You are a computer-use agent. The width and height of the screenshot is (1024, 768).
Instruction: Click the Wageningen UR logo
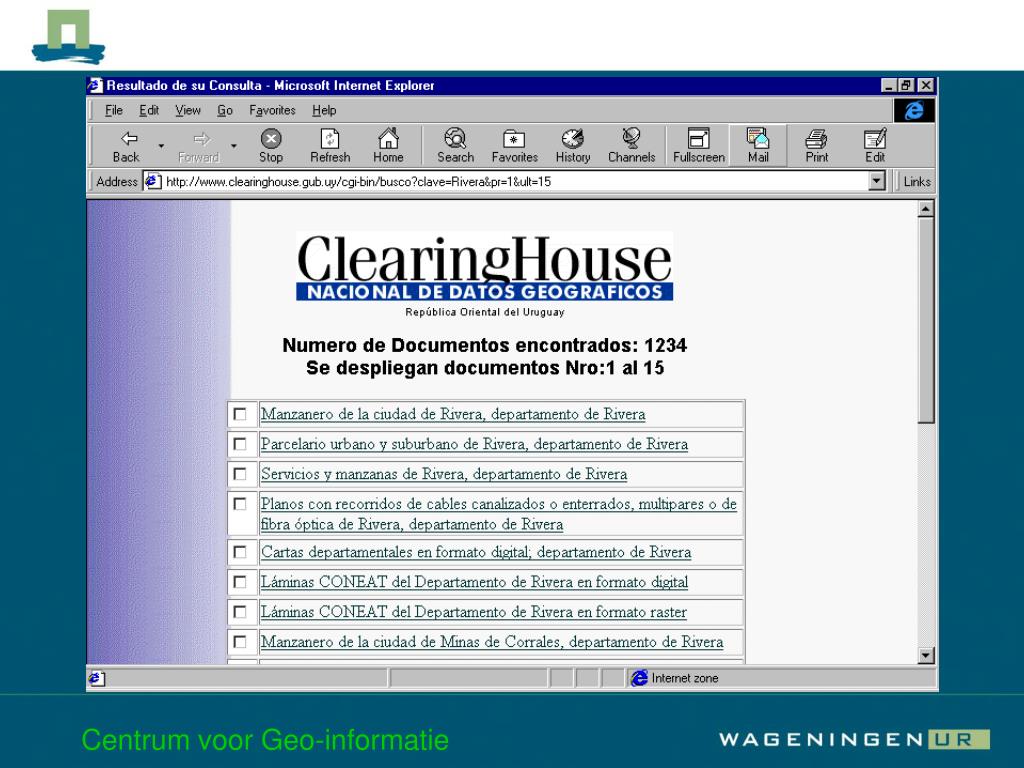click(x=854, y=739)
